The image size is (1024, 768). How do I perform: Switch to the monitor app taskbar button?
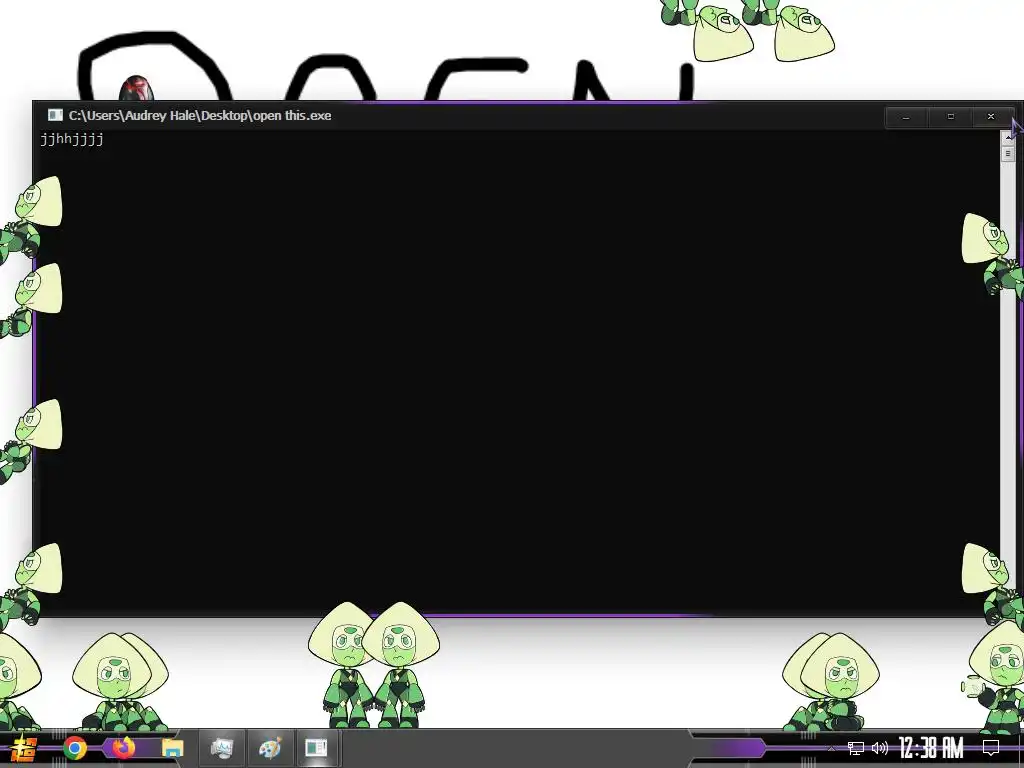[221, 748]
